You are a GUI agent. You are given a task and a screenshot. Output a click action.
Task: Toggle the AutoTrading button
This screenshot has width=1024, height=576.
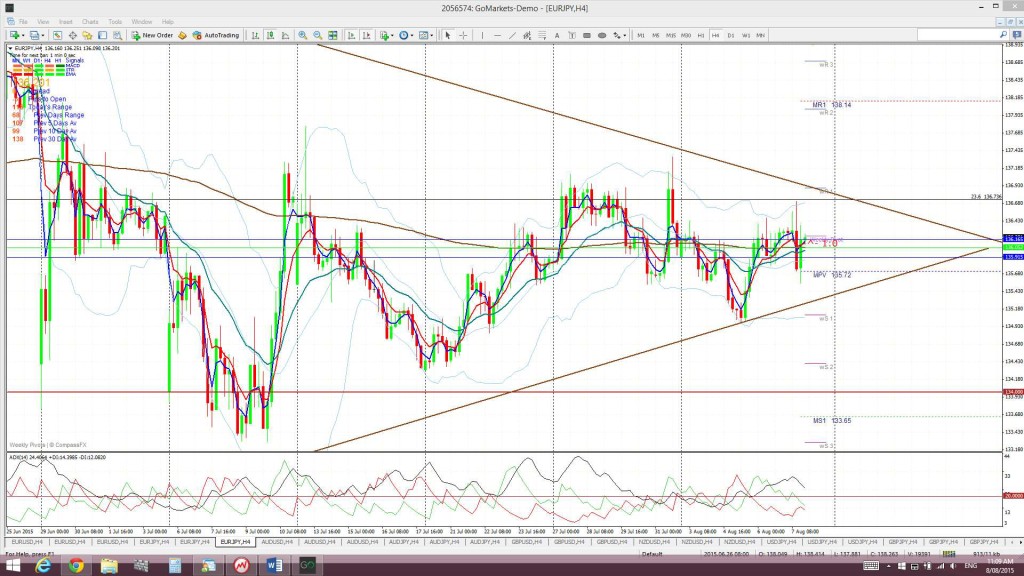pyautogui.click(x=216, y=35)
